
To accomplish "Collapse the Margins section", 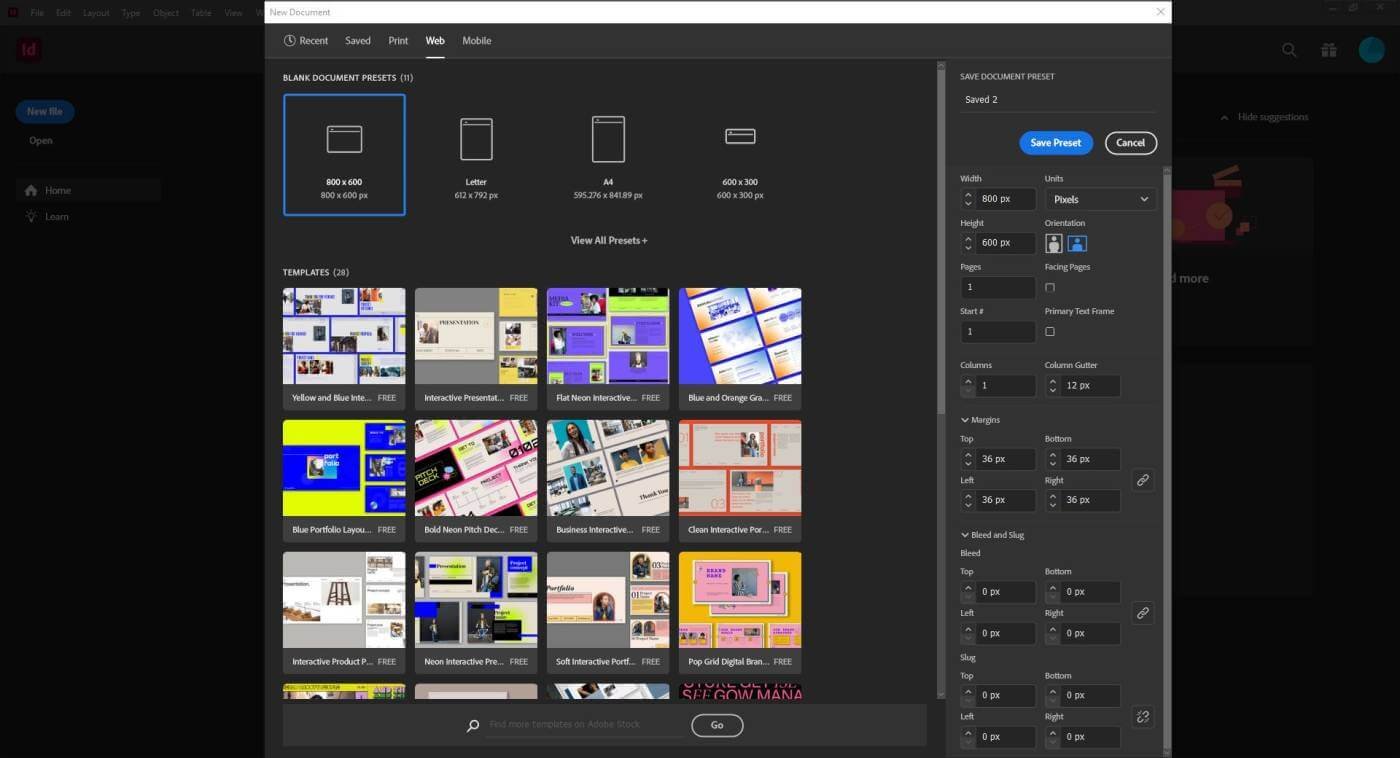I will tap(980, 420).
